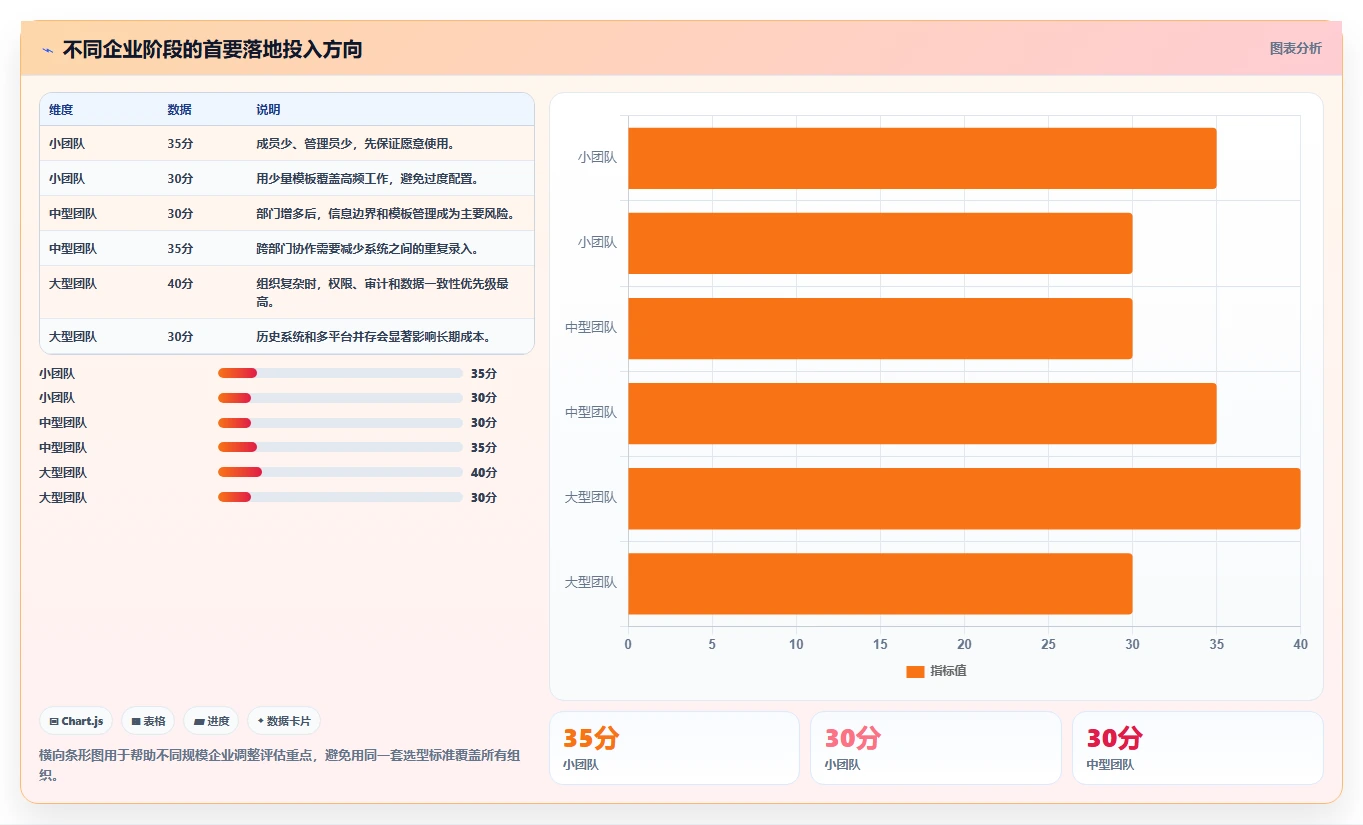Click the 中型团队 35分 progress bar
The image size is (1363, 825).
[x=340, y=447]
